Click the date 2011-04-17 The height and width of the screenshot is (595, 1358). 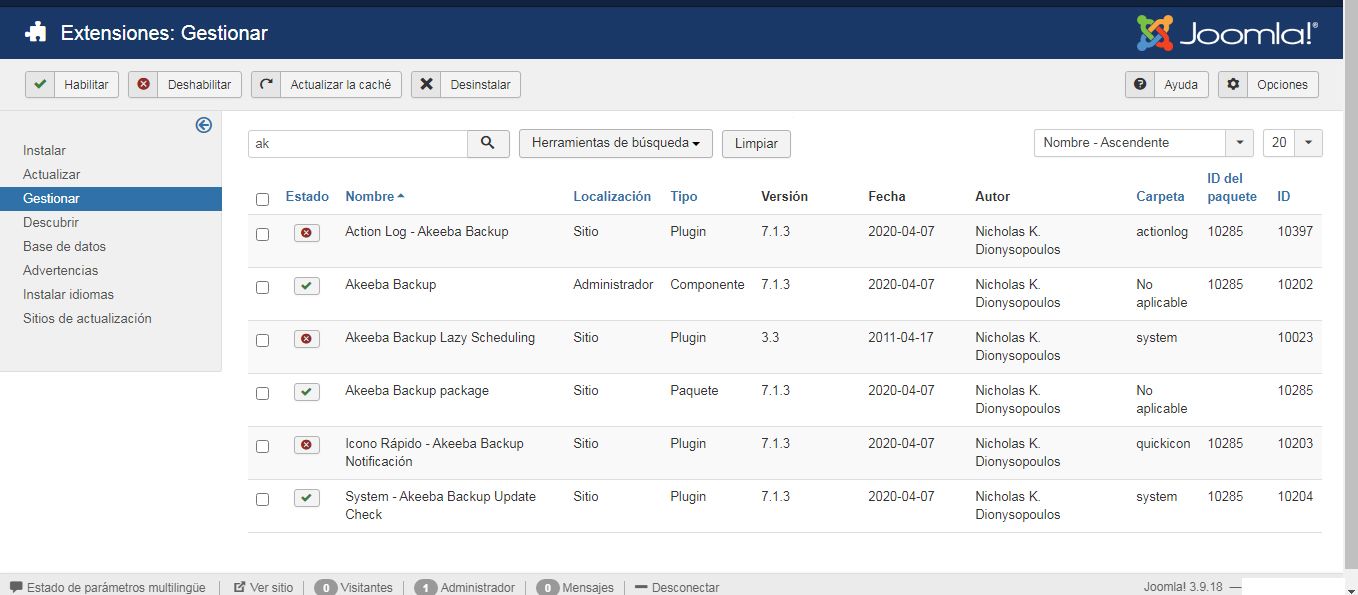click(x=901, y=338)
